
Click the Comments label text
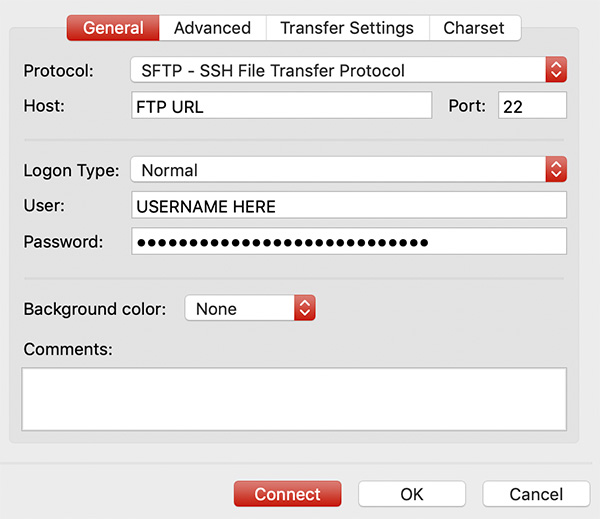(x=68, y=349)
